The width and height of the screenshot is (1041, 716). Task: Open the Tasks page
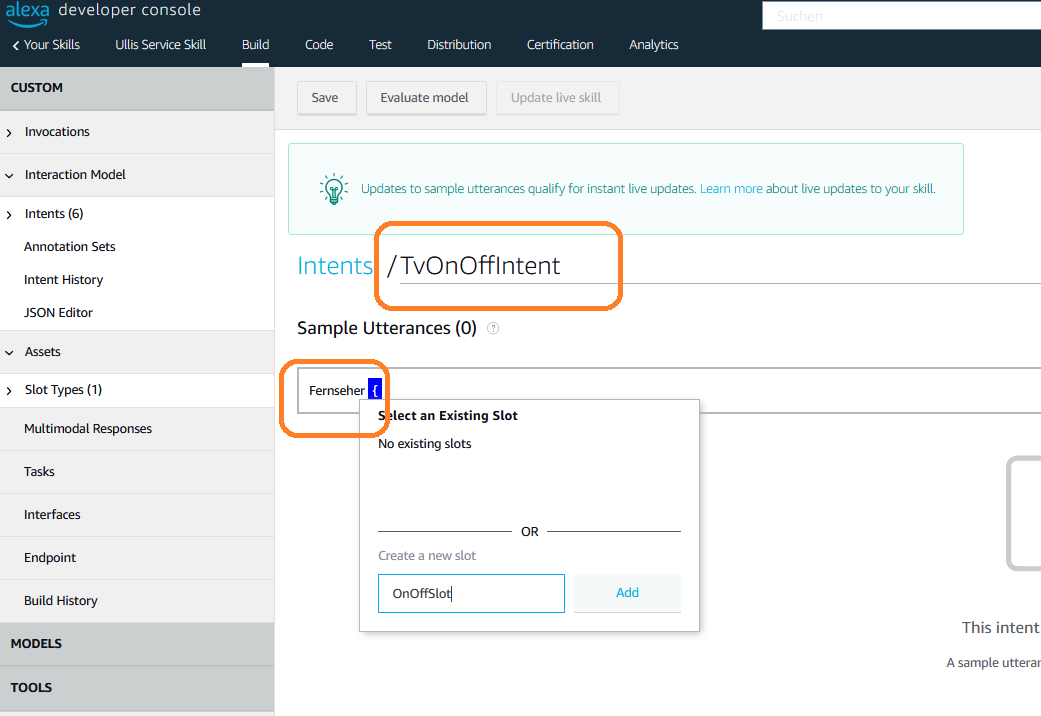coord(39,472)
